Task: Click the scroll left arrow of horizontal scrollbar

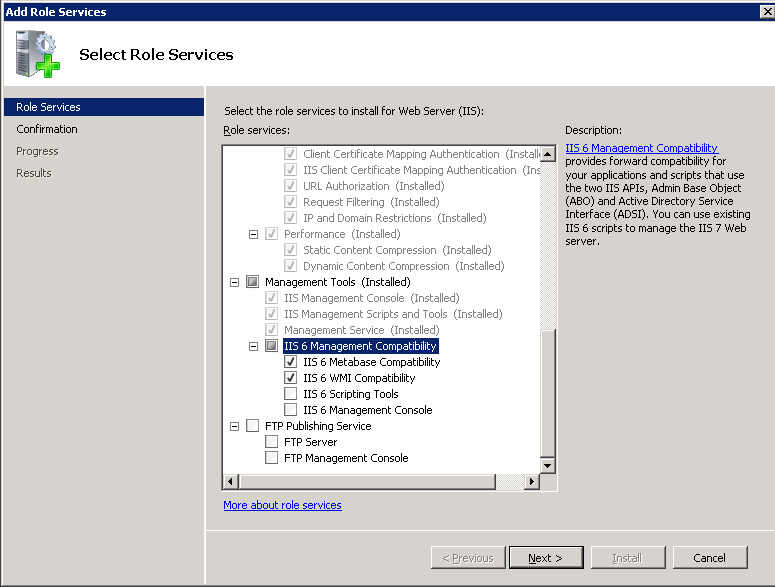Action: (231, 481)
